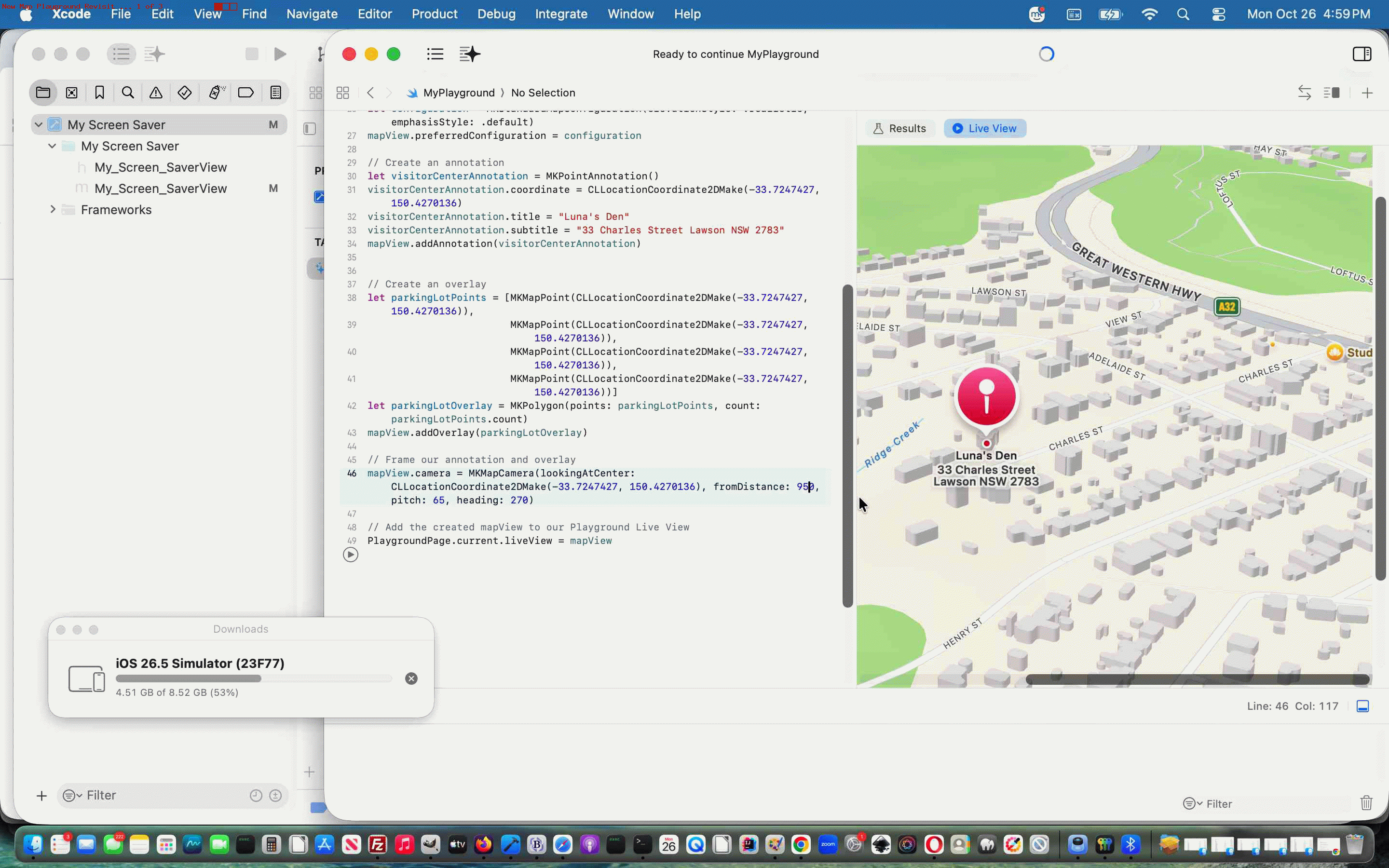Viewport: 1389px width, 868px height.
Task: Switch to the Results tab
Action: [x=899, y=129]
